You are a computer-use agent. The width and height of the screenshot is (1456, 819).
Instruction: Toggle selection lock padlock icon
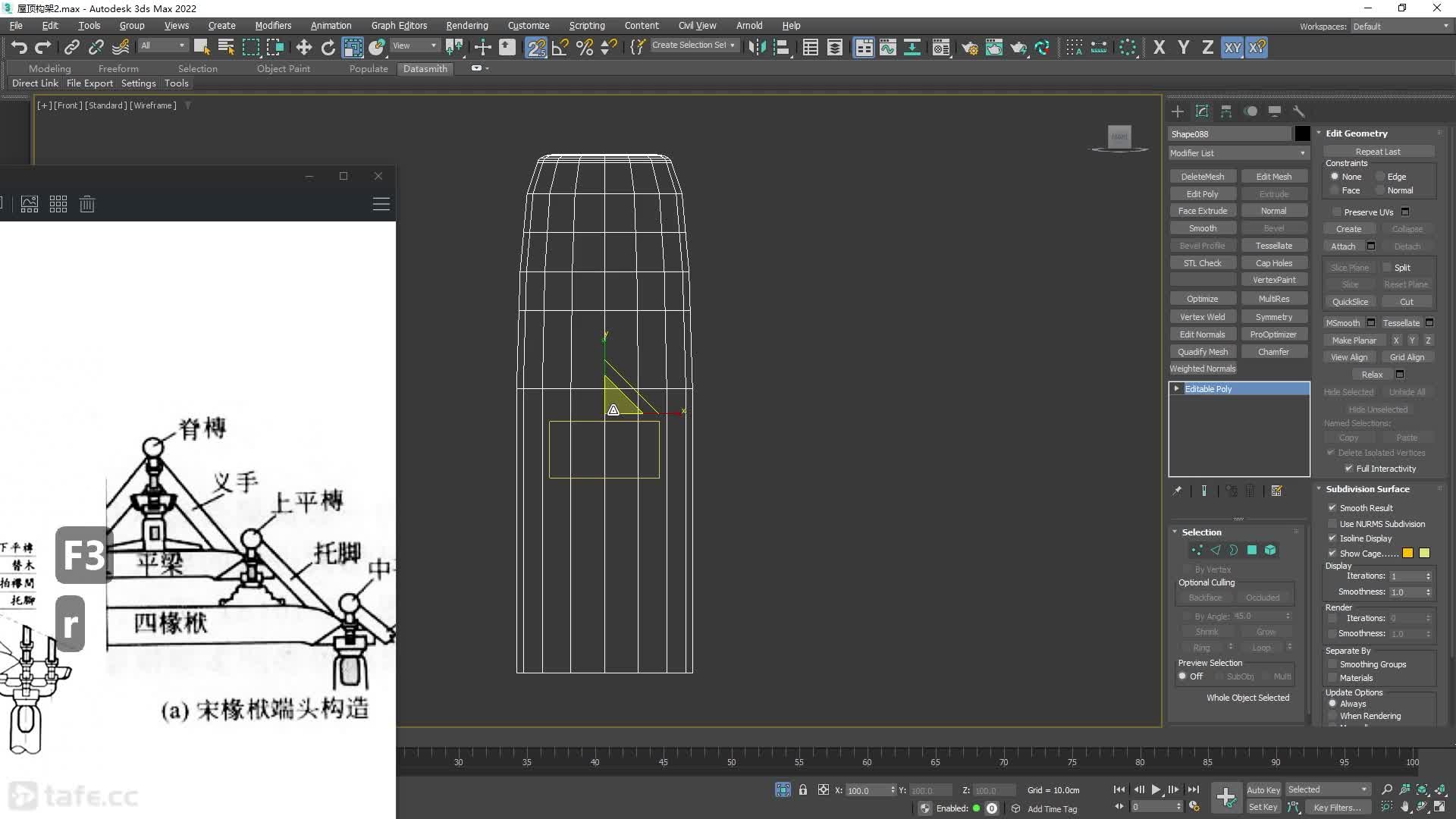coord(803,789)
